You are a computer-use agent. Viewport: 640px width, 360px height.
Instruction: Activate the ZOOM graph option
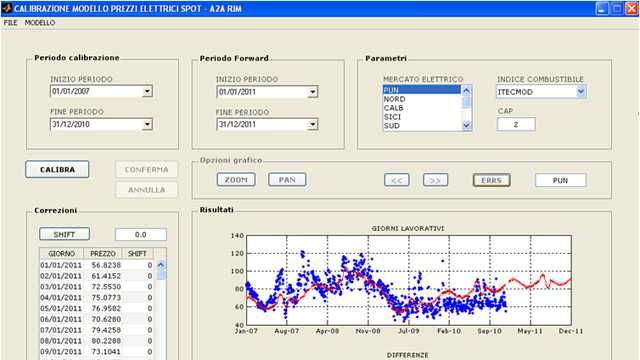[x=236, y=180]
